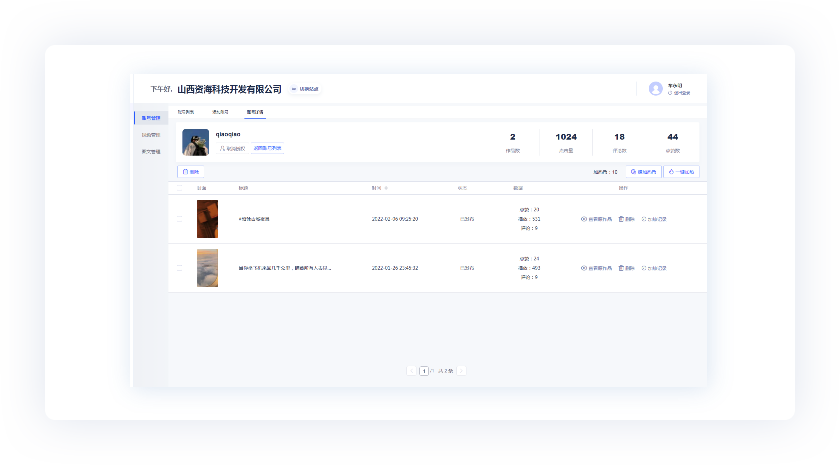
Task: Check the second video row checkbox
Action: 180,268
